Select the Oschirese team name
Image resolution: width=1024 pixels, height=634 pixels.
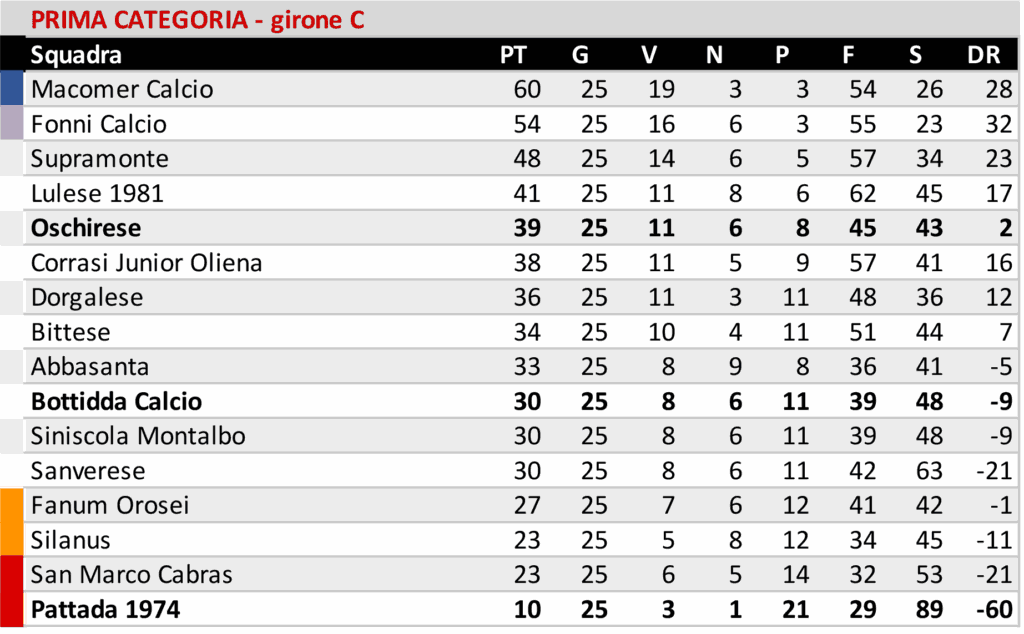tap(86, 228)
